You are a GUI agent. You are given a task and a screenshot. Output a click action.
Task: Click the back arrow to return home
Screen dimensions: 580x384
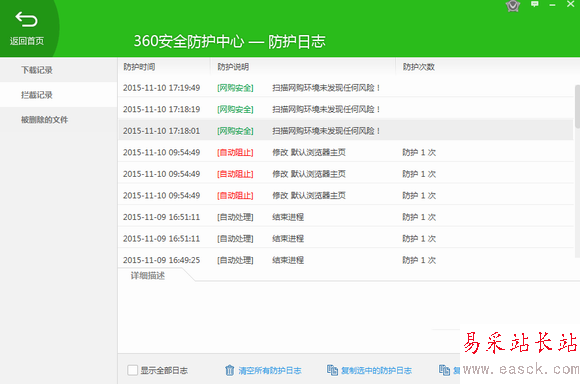coord(26,19)
